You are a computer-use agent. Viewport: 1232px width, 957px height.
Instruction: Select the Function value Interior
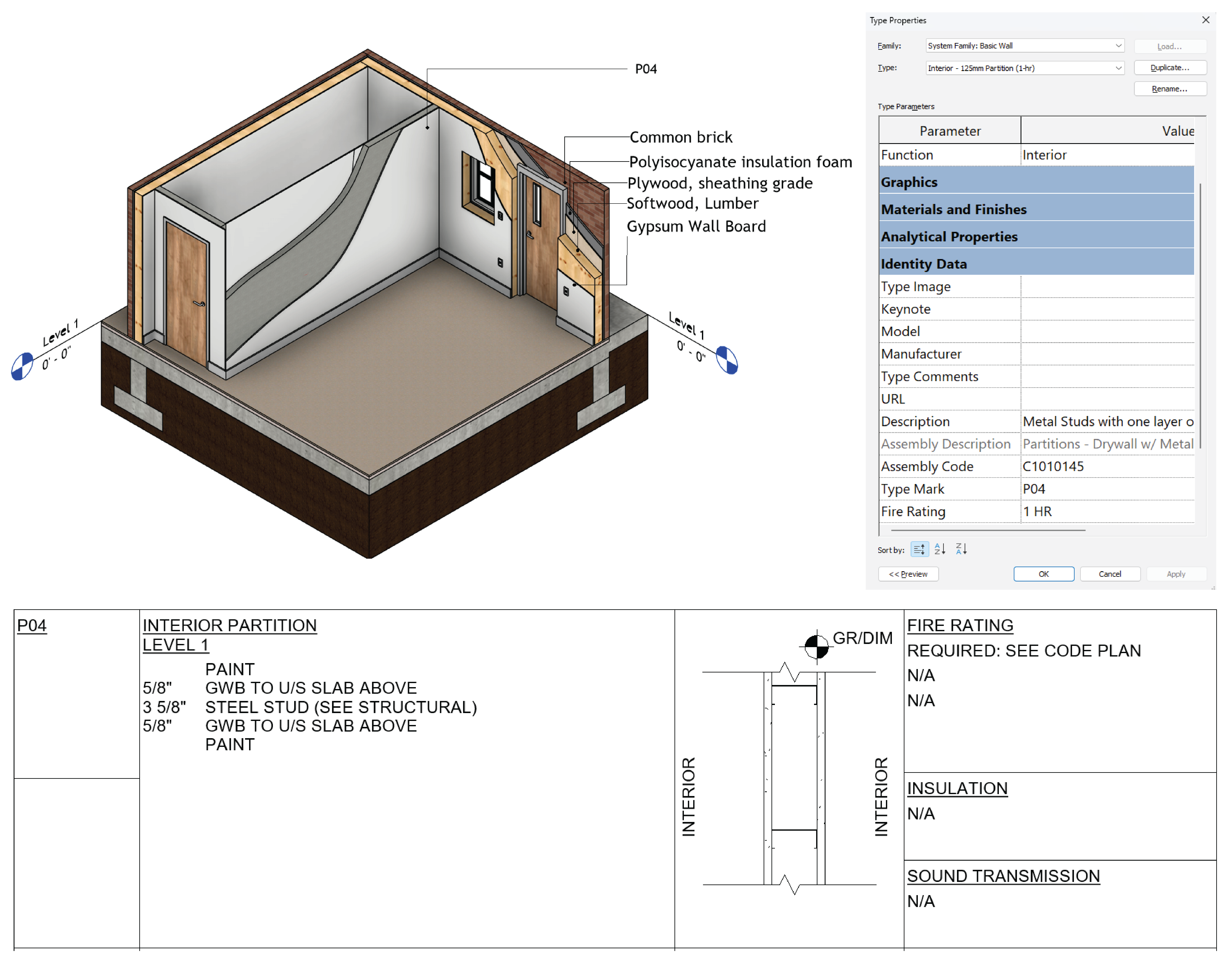click(1107, 155)
